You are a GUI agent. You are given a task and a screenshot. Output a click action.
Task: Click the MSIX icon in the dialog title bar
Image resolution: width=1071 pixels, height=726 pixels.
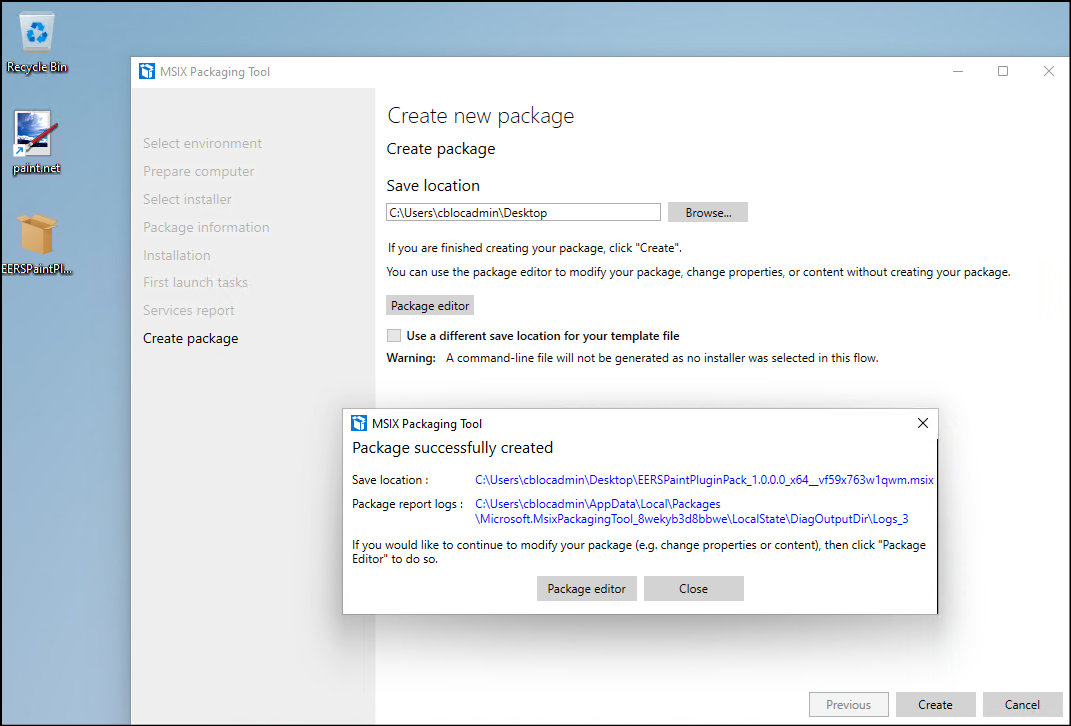tap(359, 423)
